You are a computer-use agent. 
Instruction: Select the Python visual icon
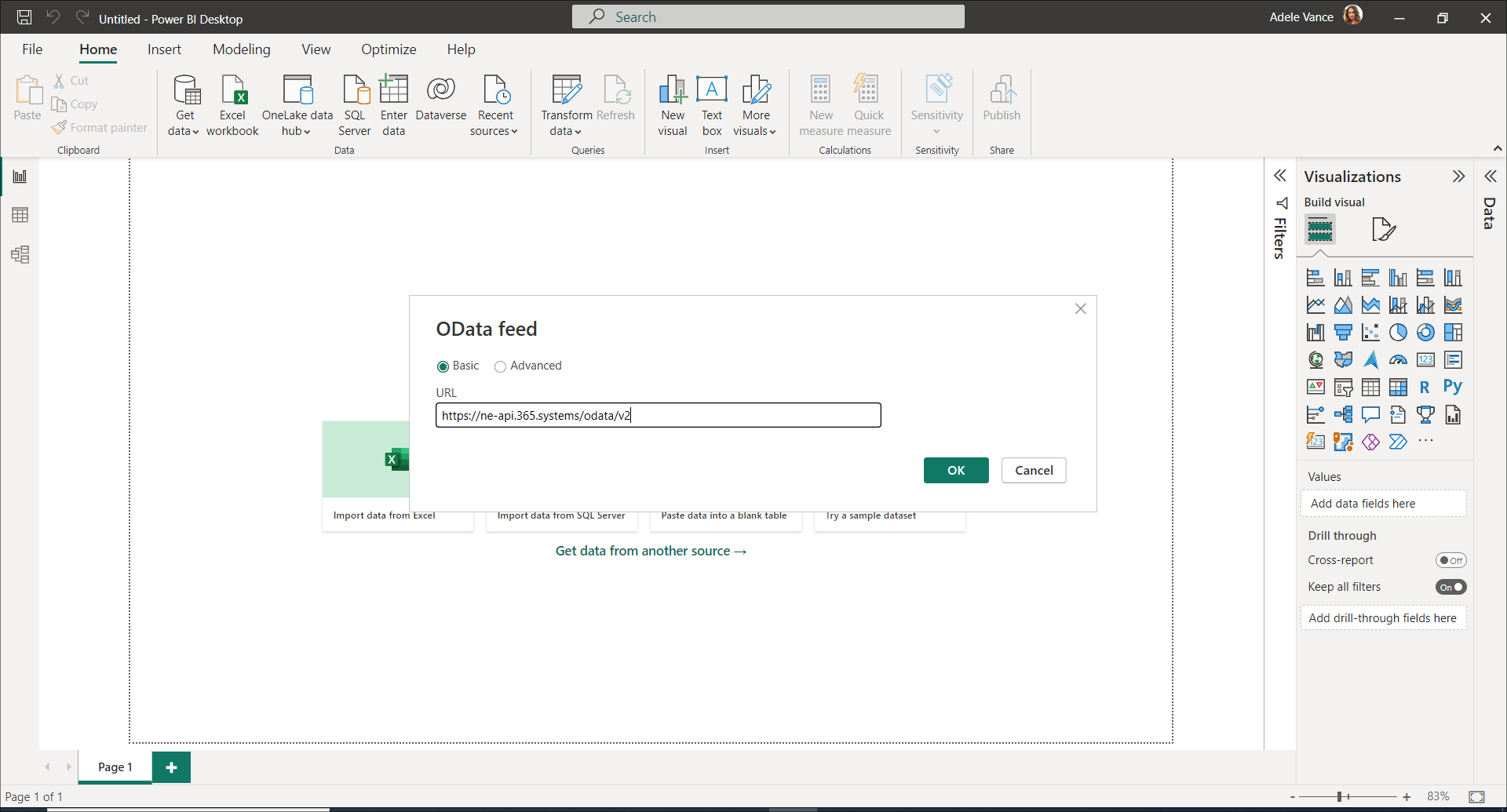(x=1452, y=387)
